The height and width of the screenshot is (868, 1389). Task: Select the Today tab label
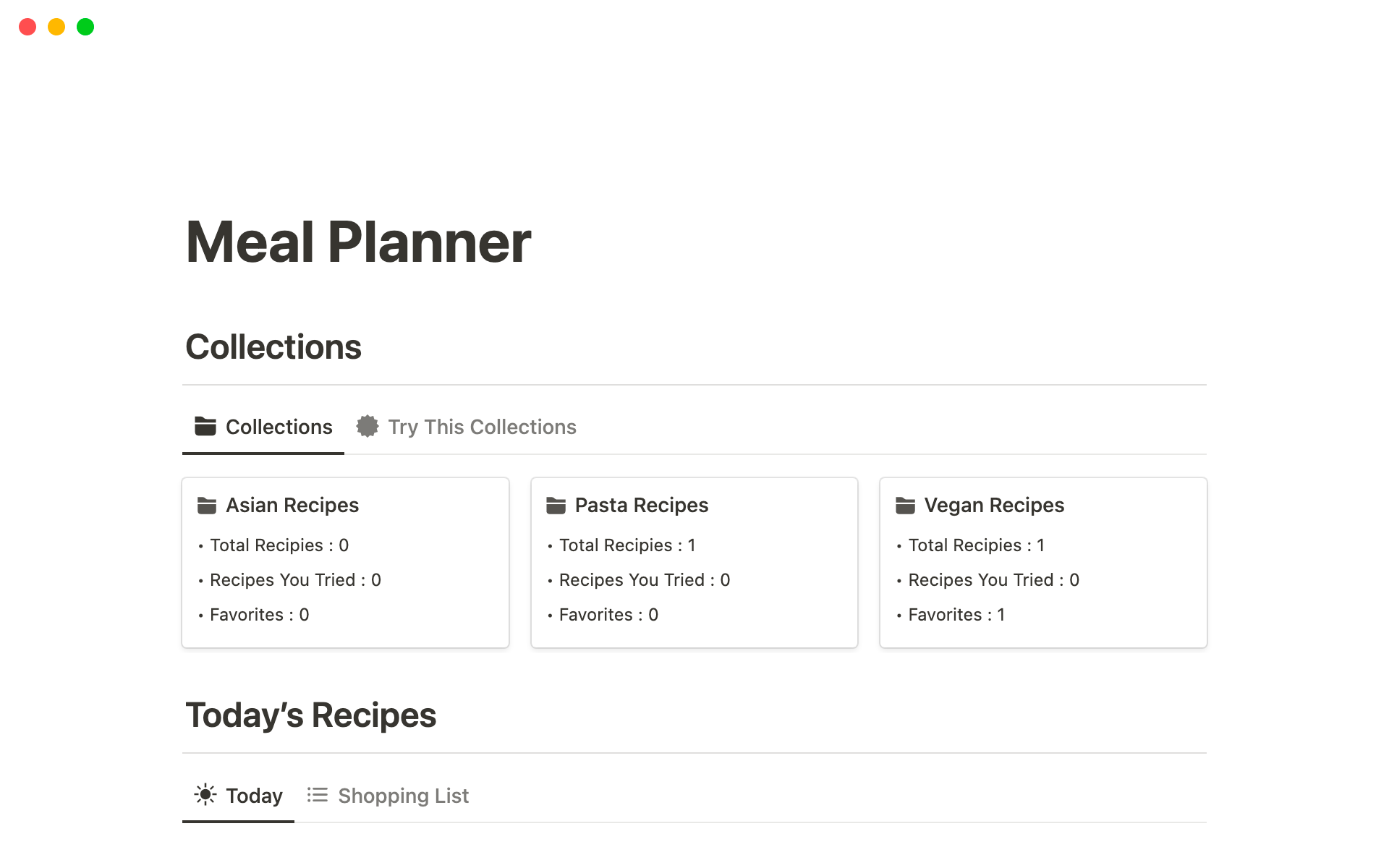point(254,796)
